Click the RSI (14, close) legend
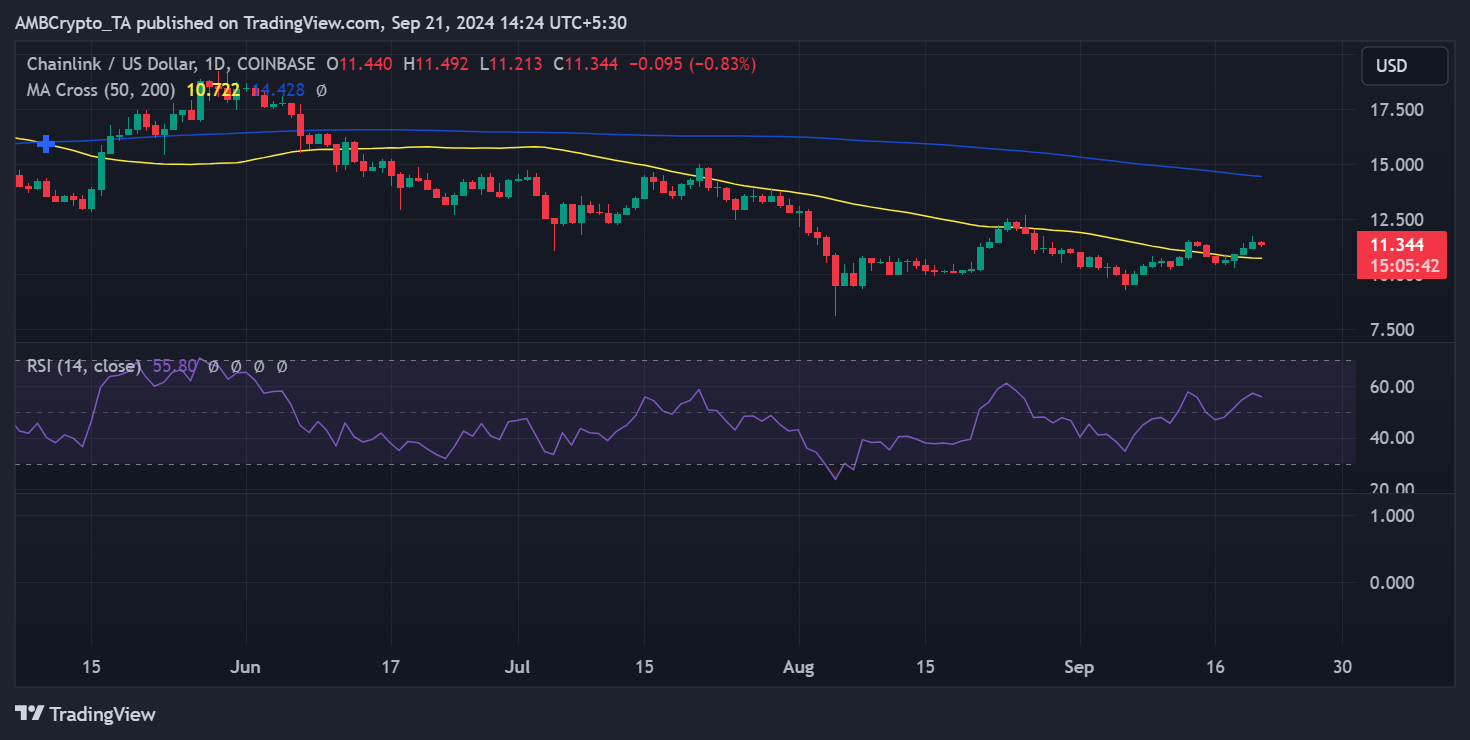Image resolution: width=1470 pixels, height=740 pixels. (x=84, y=367)
